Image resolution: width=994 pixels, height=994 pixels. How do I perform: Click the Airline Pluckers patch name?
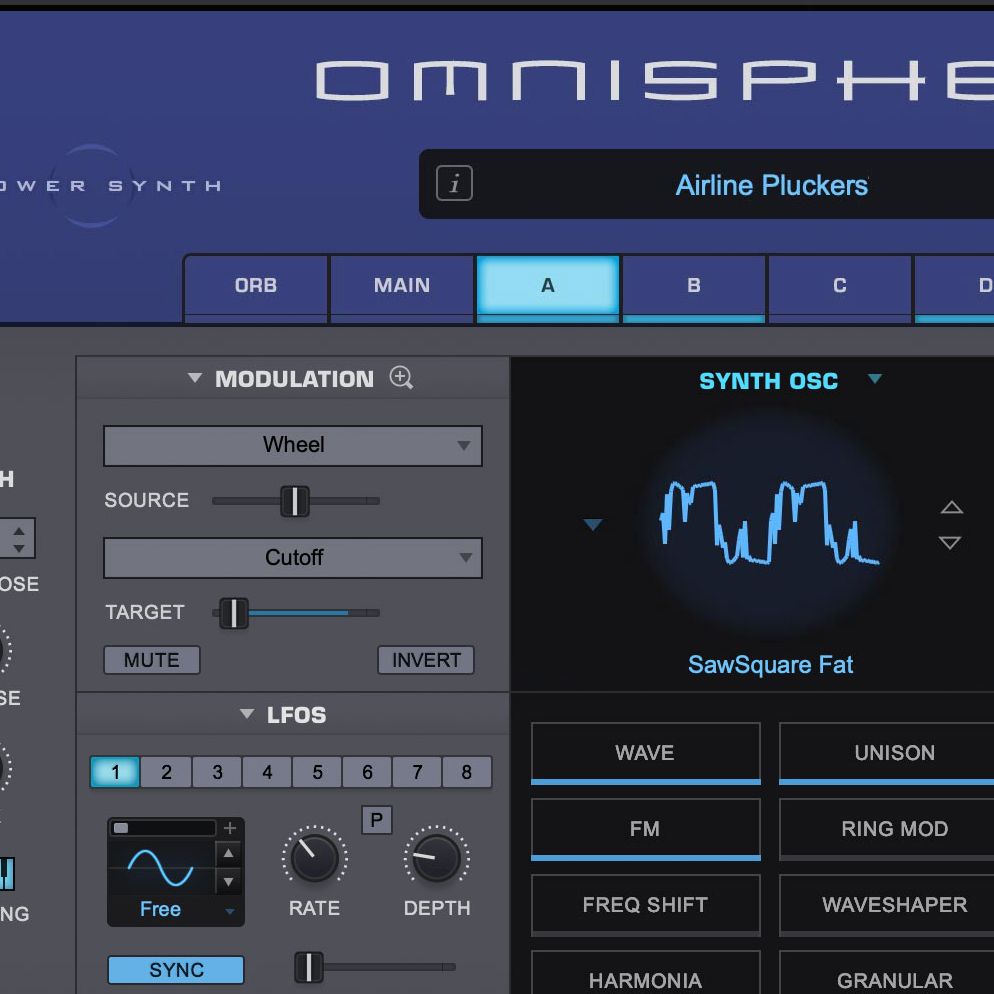(771, 185)
